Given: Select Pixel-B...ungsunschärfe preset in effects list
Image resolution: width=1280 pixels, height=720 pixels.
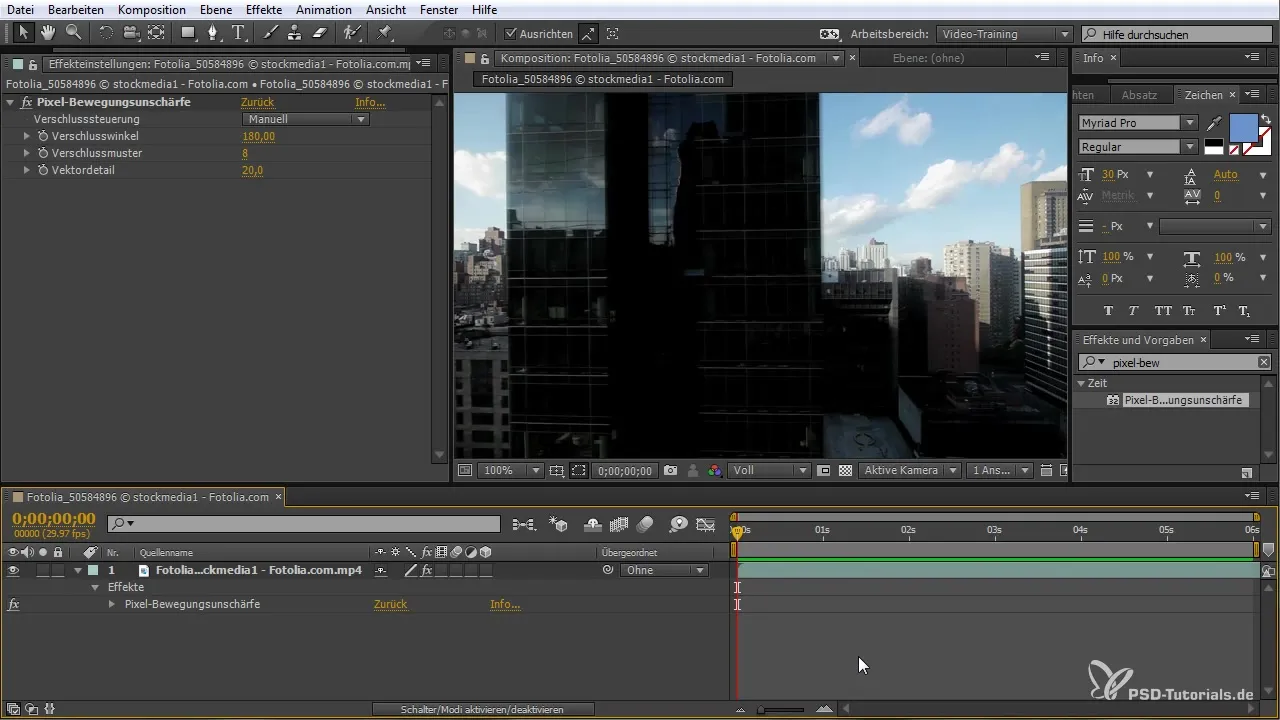Looking at the screenshot, I should pos(1183,400).
